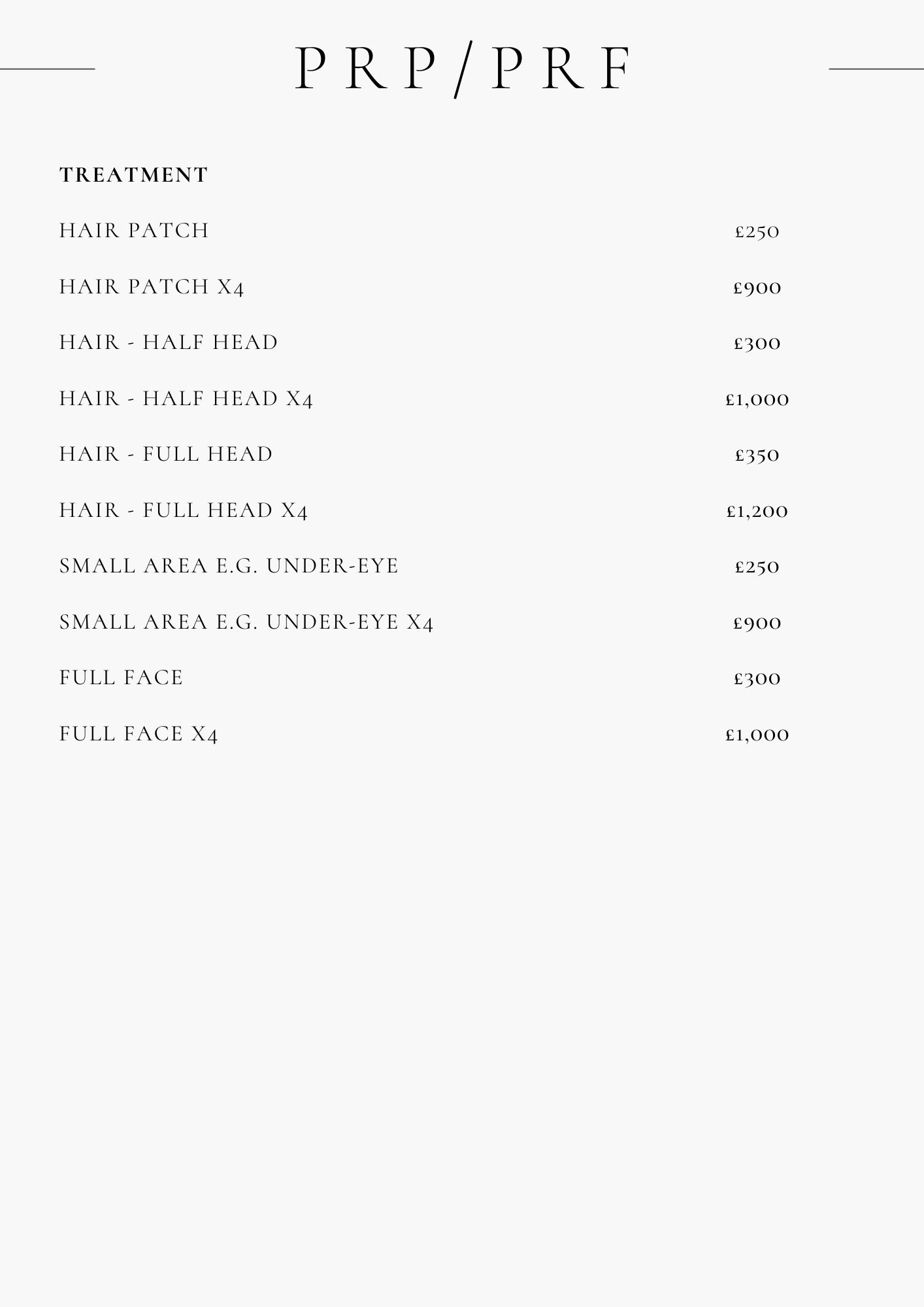Select the £300 price beside Full Face

tap(757, 678)
